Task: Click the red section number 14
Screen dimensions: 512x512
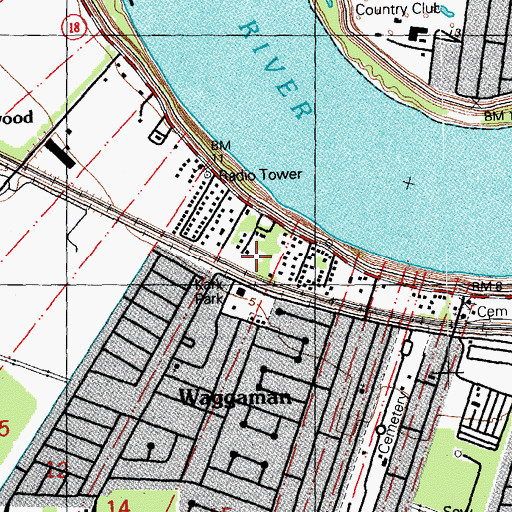Action: click(x=118, y=505)
